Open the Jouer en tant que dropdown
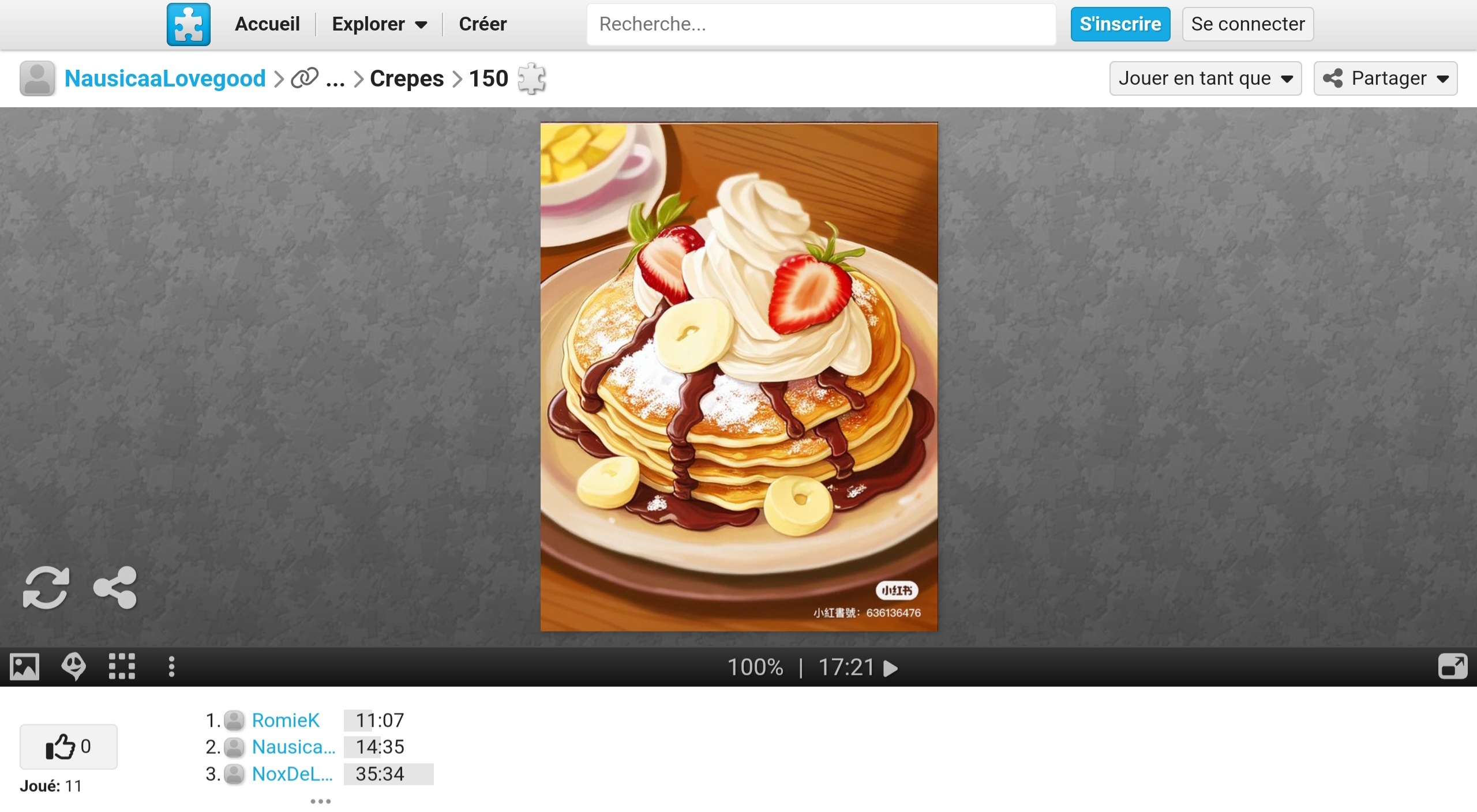1477x812 pixels. 1205,78
